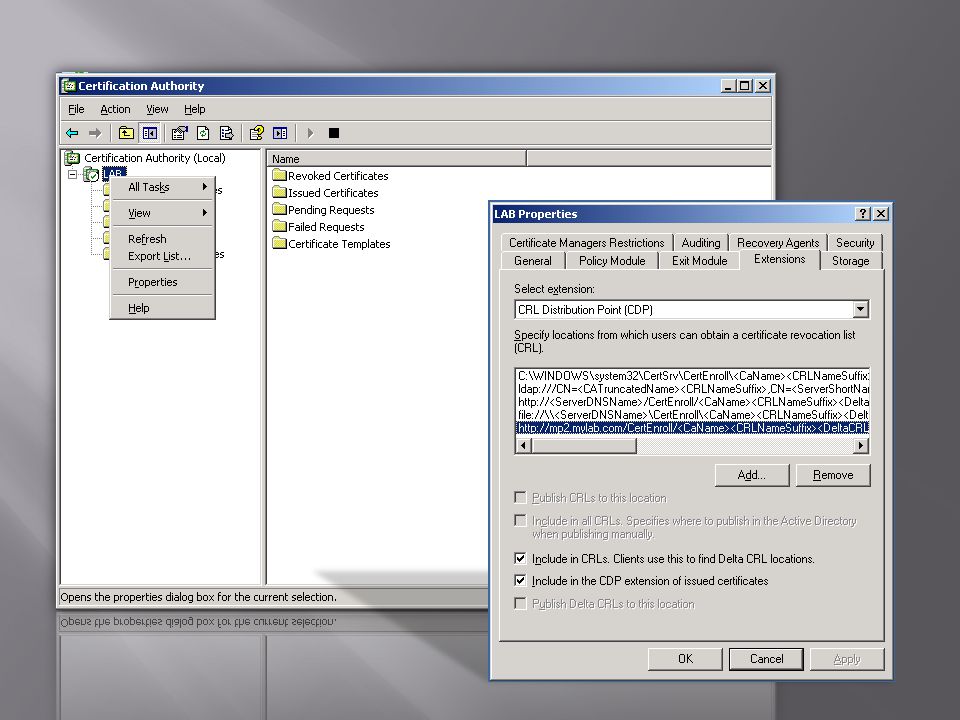Click the question-mark help button in LAB Properties

click(x=863, y=214)
